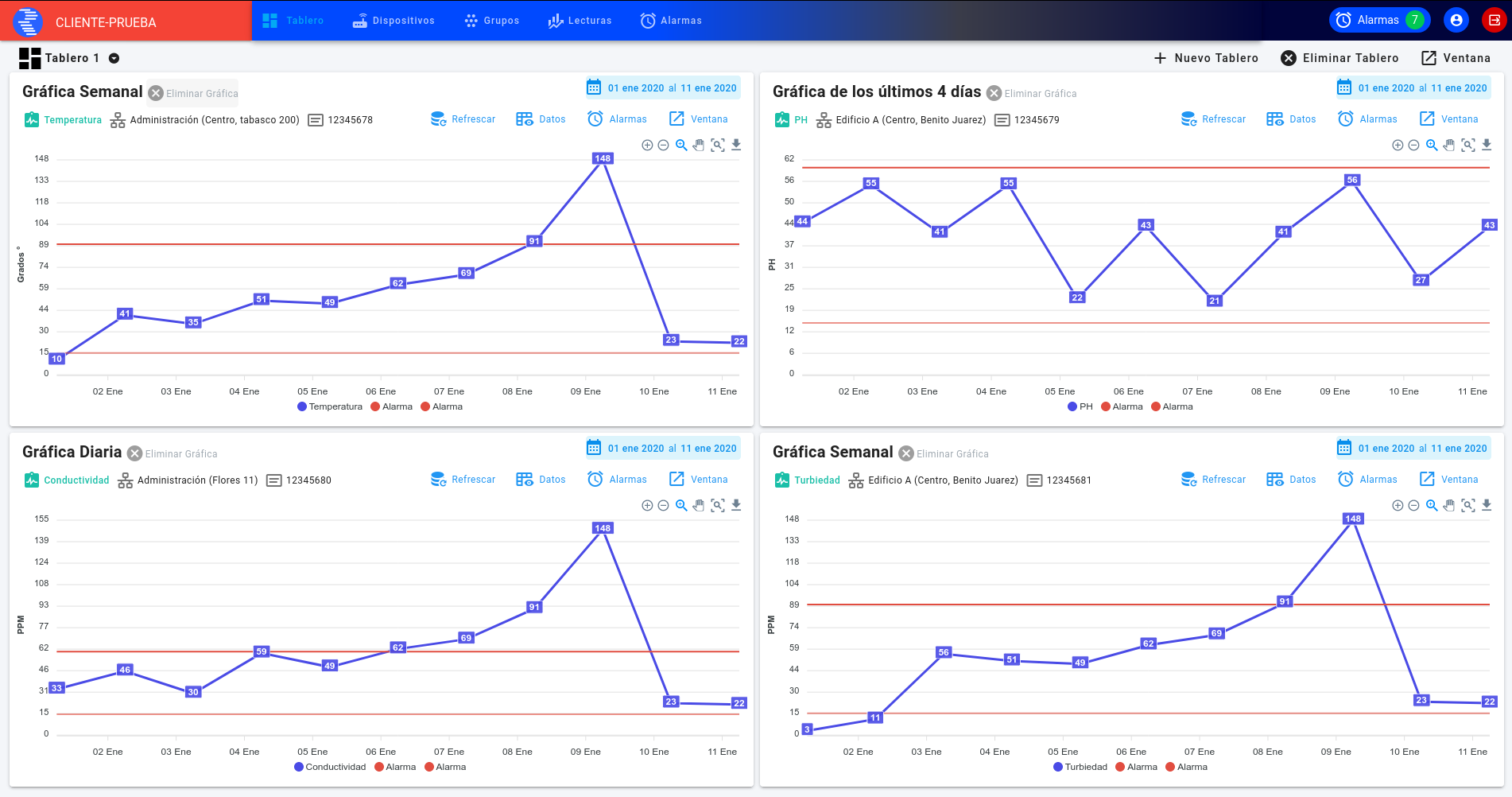Image resolution: width=1512 pixels, height=797 pixels.
Task: Open date range picker on Gráfica Diaria
Action: tap(663, 449)
